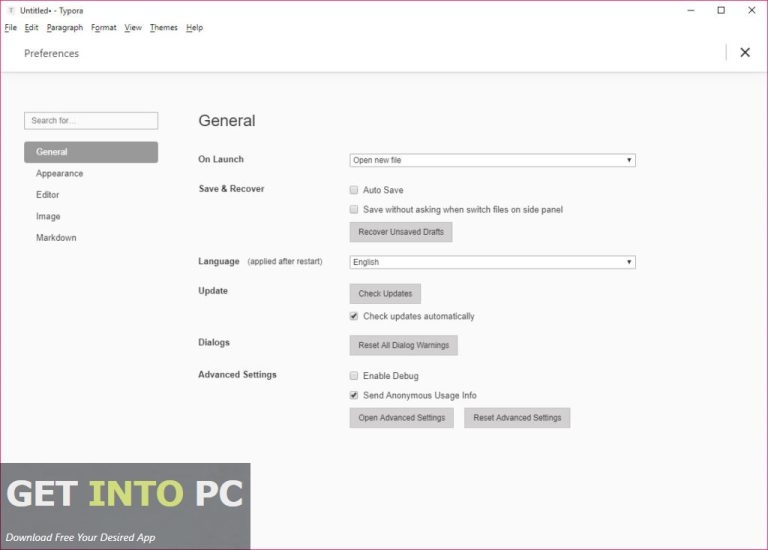
Task: Open the File menu
Action: [x=11, y=28]
